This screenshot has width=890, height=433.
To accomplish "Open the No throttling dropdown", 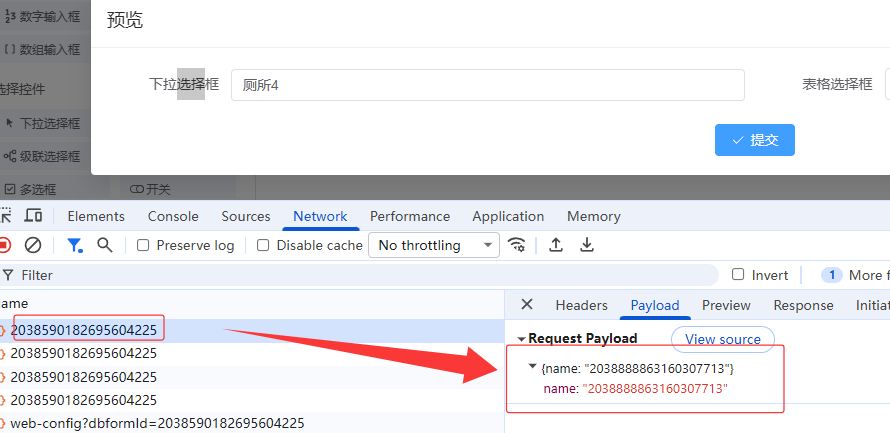I will click(x=434, y=245).
